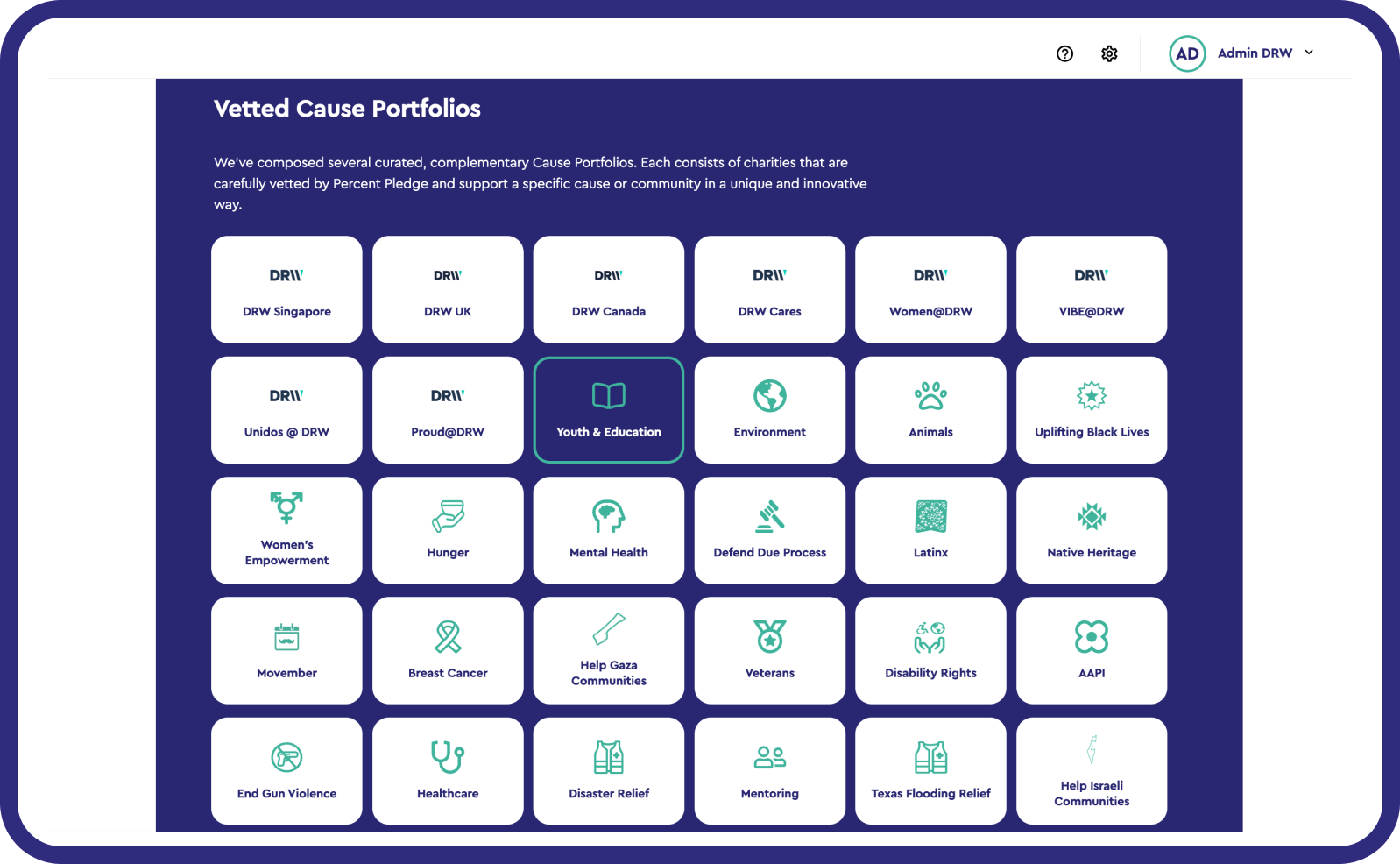This screenshot has height=864, width=1400.
Task: Select the DRW Cares portfolio card
Action: [770, 289]
